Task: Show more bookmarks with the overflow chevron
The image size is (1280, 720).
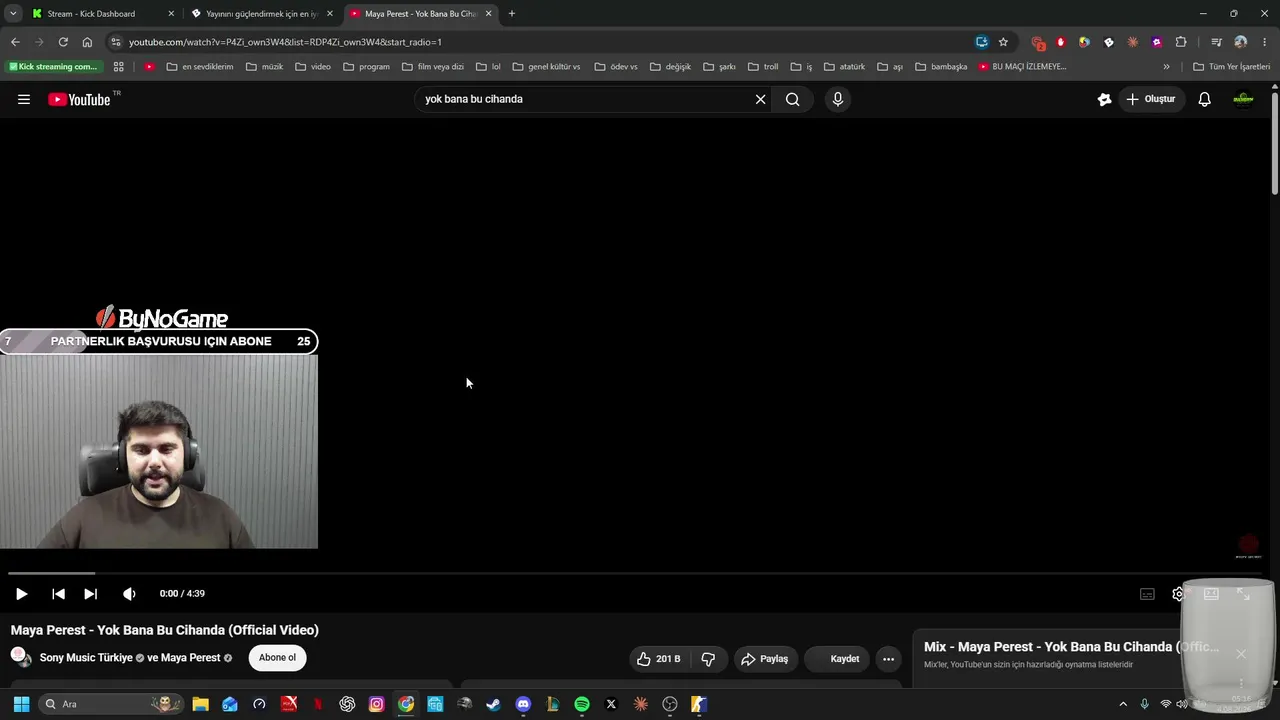Action: (1166, 67)
